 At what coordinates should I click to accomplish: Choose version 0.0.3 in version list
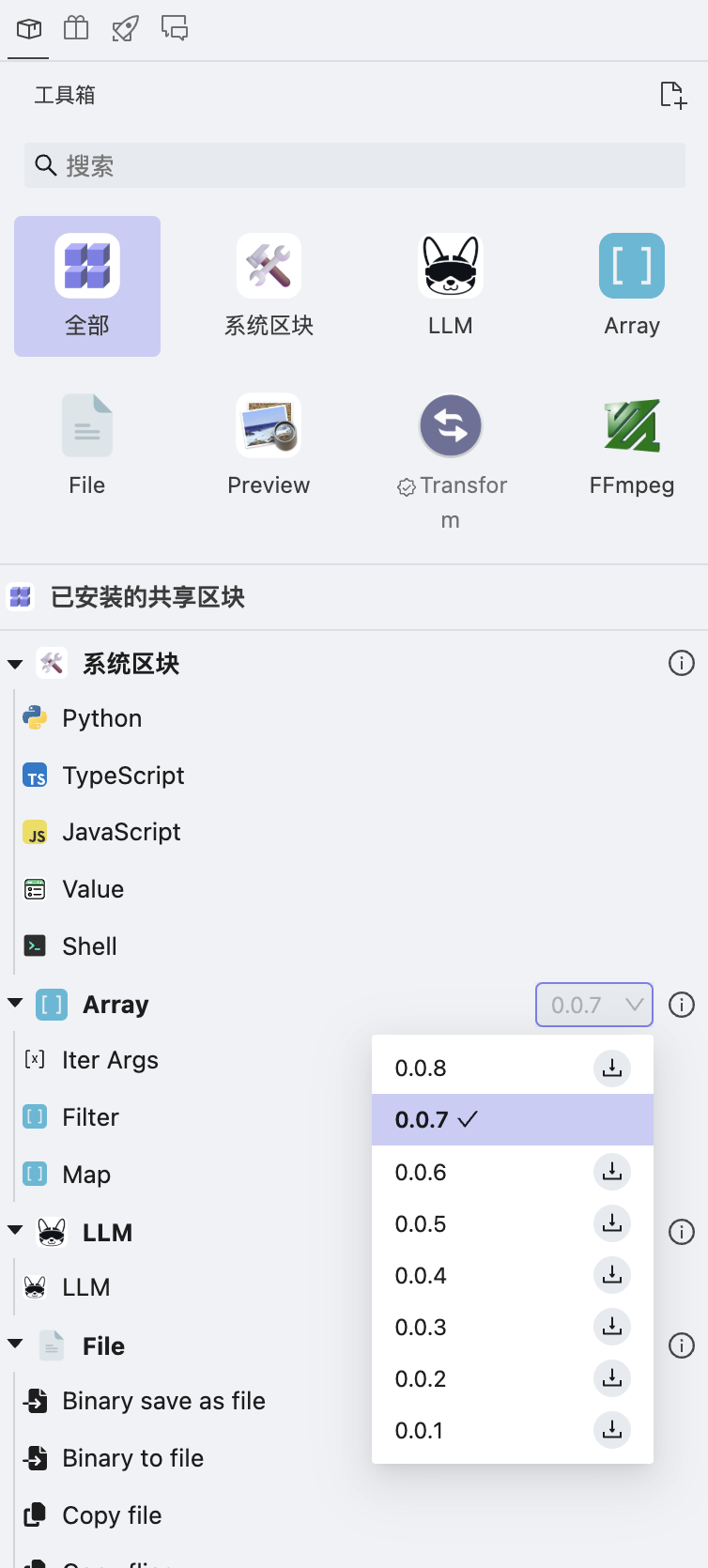421,1328
